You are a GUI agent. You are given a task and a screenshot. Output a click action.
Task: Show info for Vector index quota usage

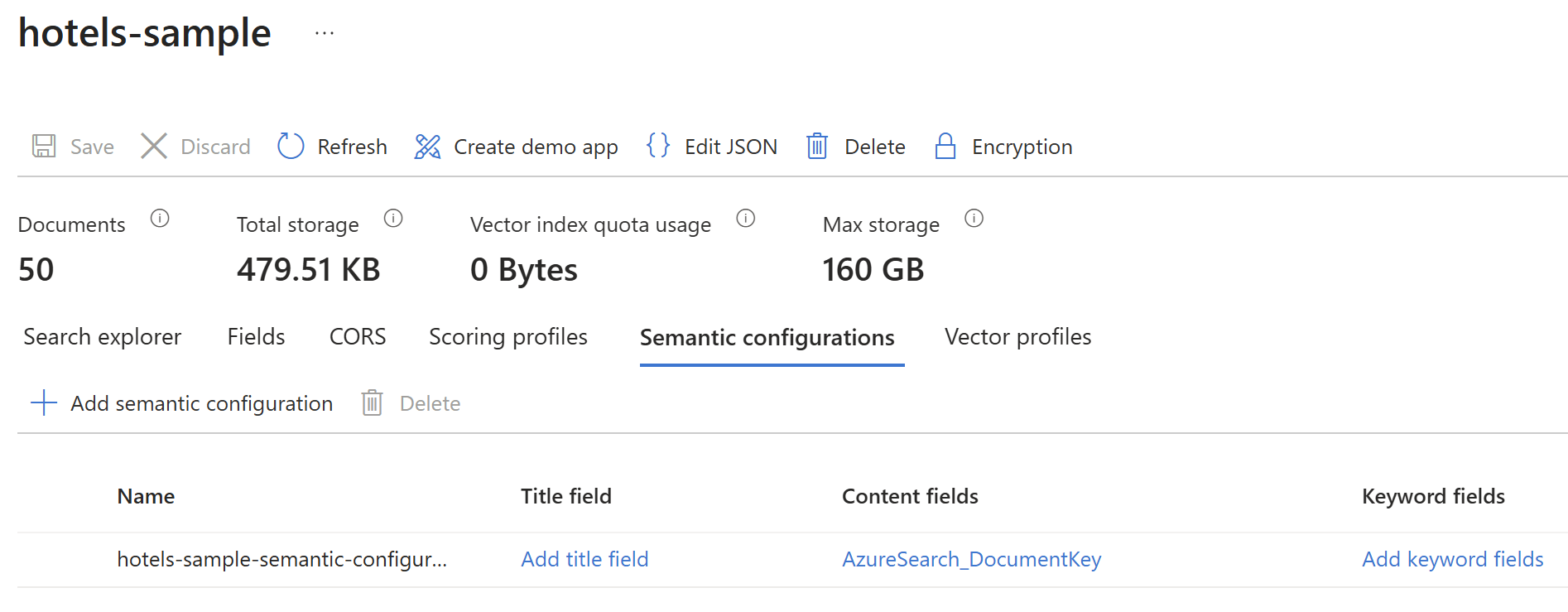tap(746, 219)
